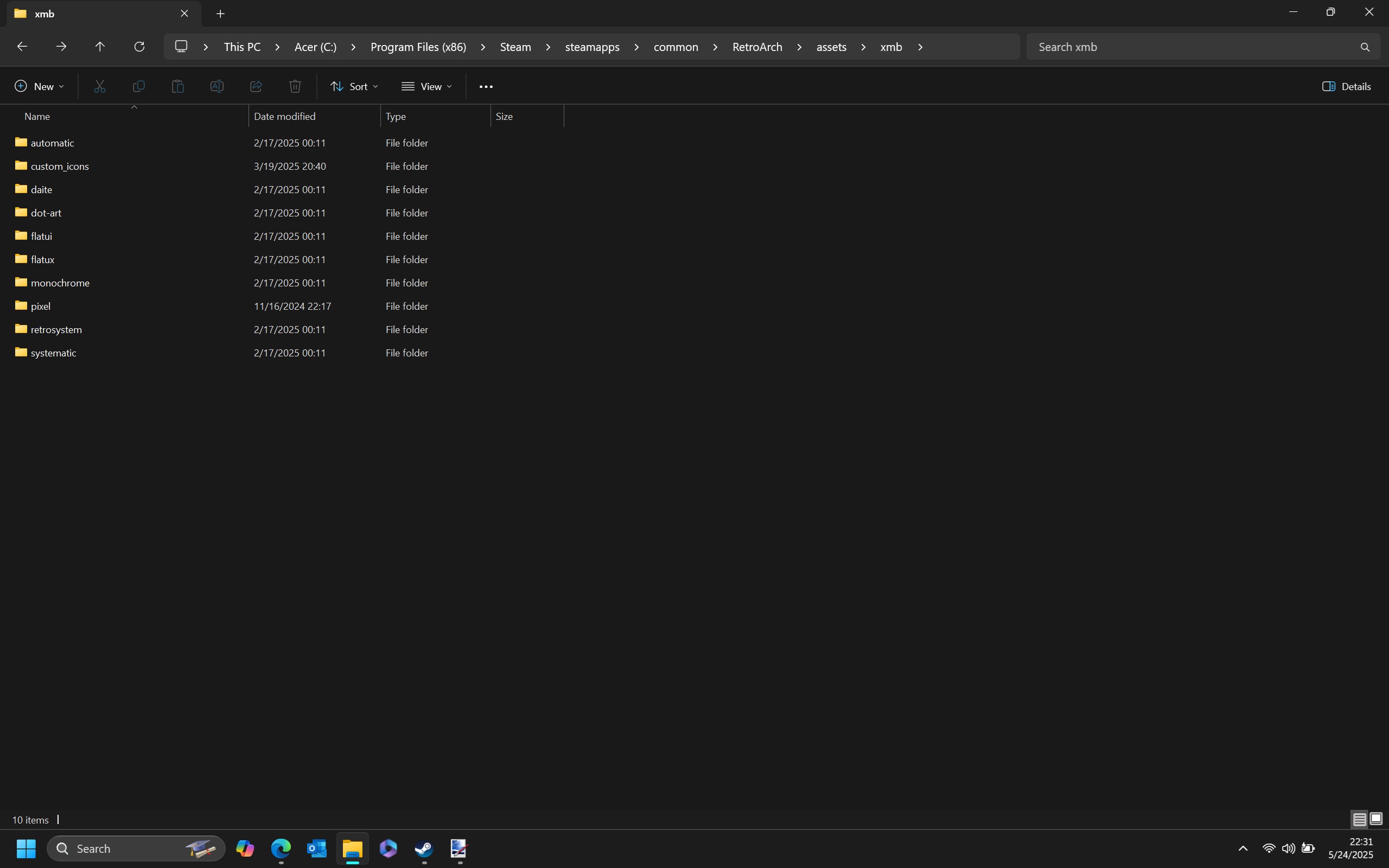
Task: Open the New item menu button
Action: 39,87
